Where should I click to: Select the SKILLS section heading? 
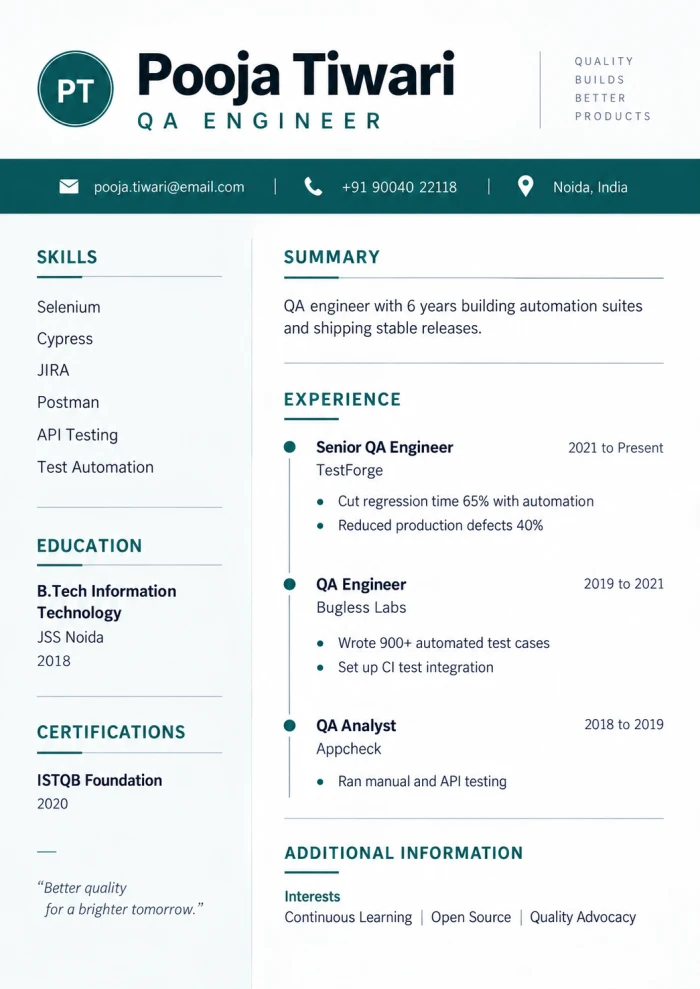click(x=67, y=257)
